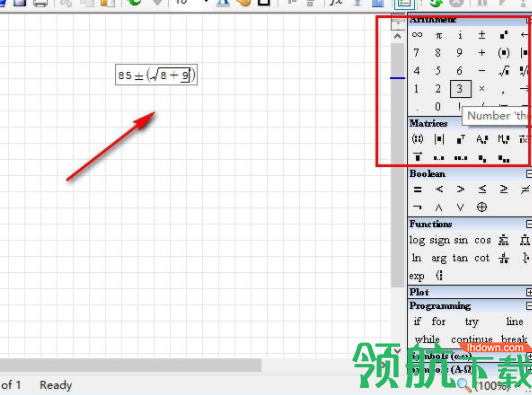Click the expression 85±(√8+9) on worksheet
Viewport: 532px width, 395px height.
click(156, 75)
